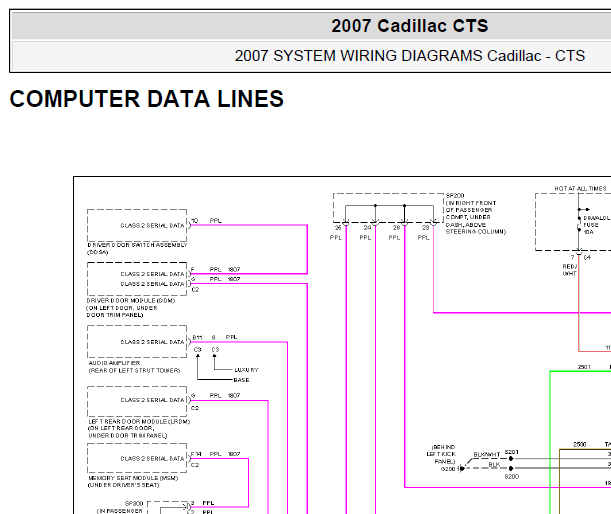Click the 'DRIVER DOOR SWITCH ASSEMBLY (DDSA)' label
The height and width of the screenshot is (514, 611).
[137, 248]
